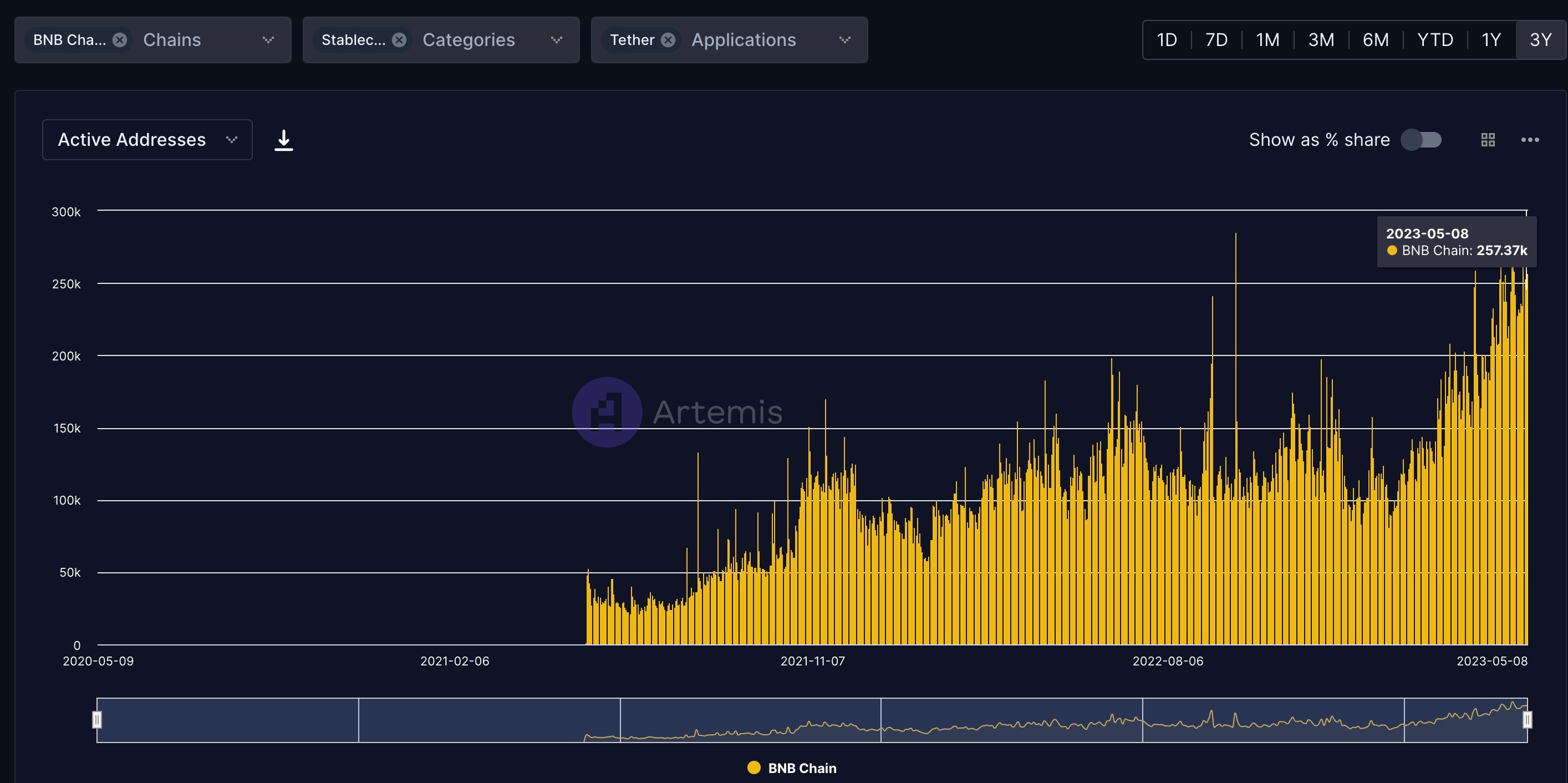1568x783 pixels.
Task: Select the 6M time range
Action: tap(1376, 39)
